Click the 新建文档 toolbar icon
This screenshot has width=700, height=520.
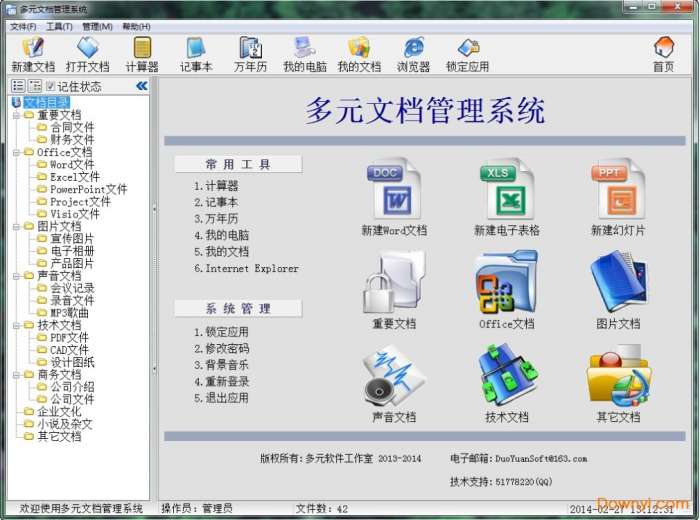[33, 55]
